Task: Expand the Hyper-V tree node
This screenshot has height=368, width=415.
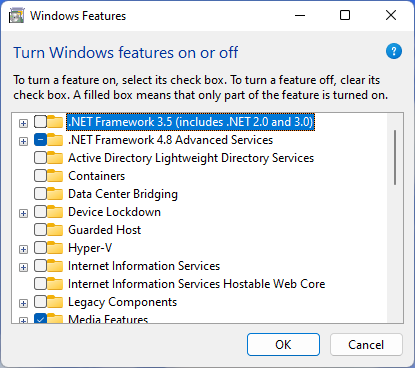Action: (23, 249)
